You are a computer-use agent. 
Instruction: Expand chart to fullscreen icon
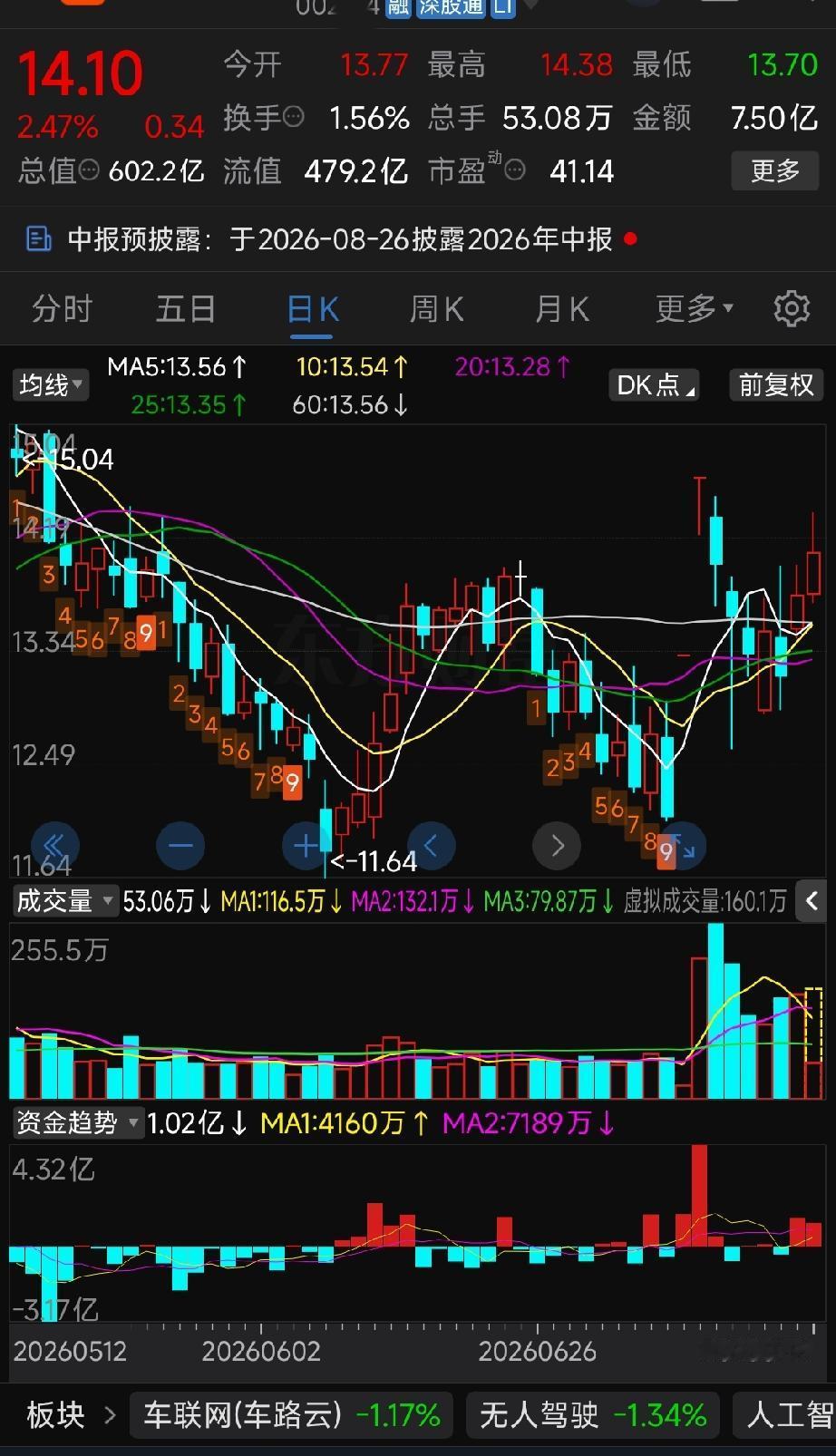pos(683,847)
